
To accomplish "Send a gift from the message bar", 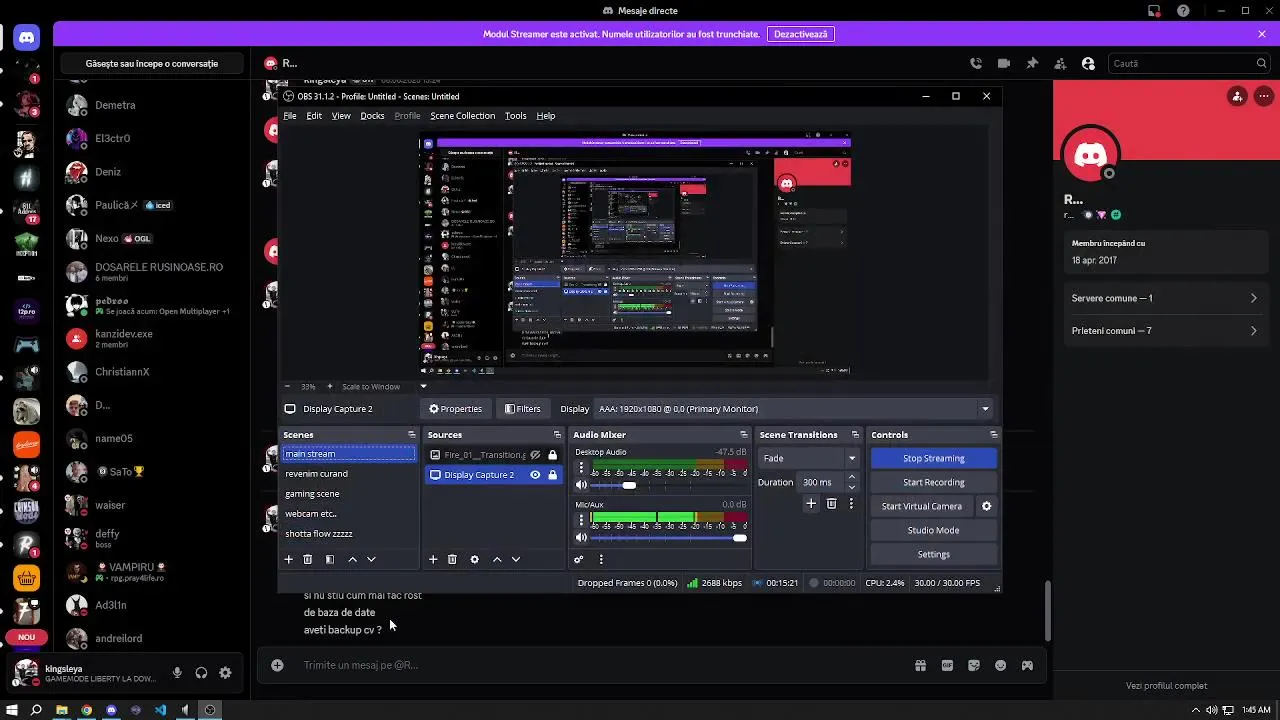I will [920, 665].
